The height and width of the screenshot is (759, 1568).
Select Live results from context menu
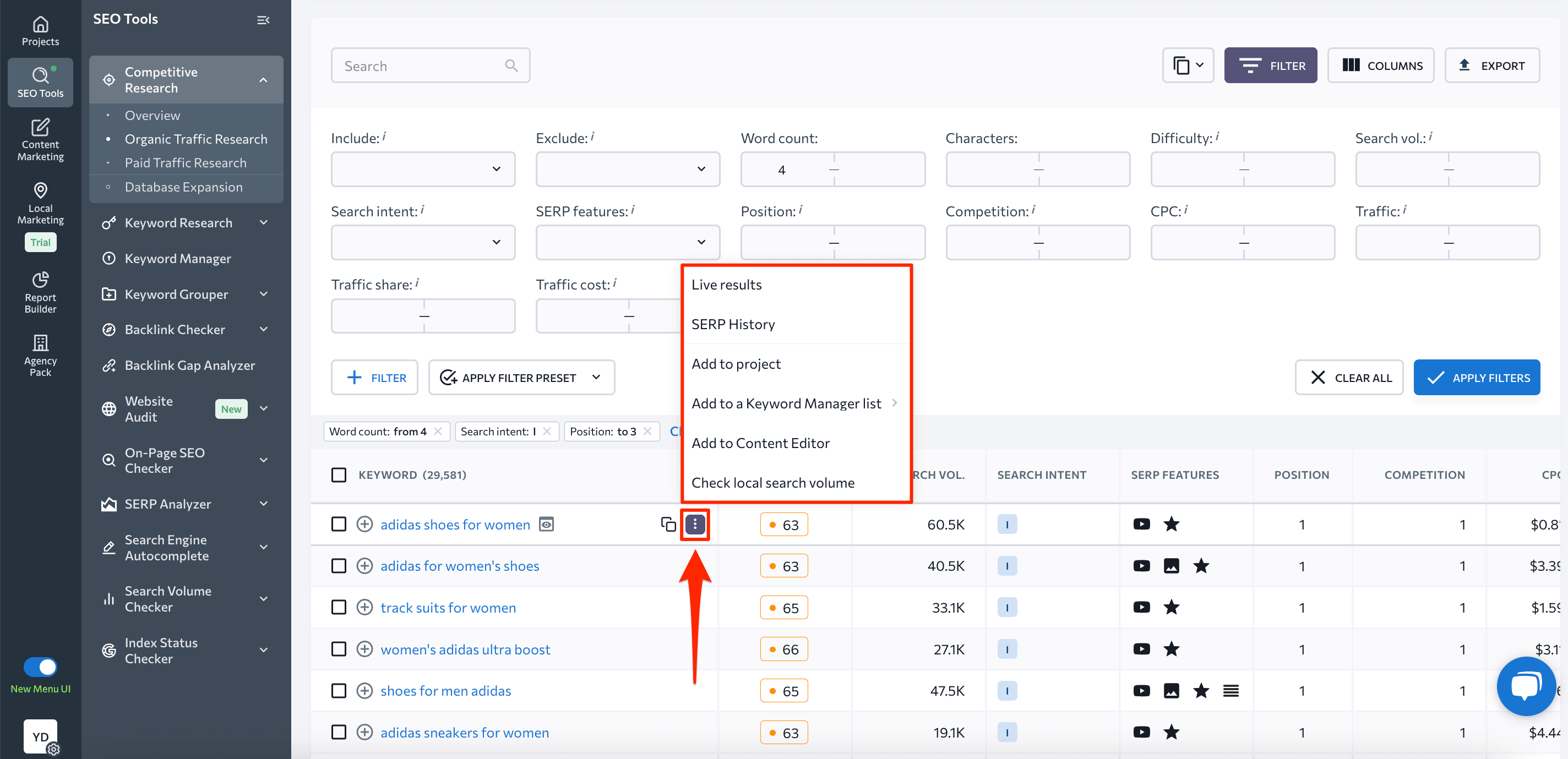click(726, 284)
